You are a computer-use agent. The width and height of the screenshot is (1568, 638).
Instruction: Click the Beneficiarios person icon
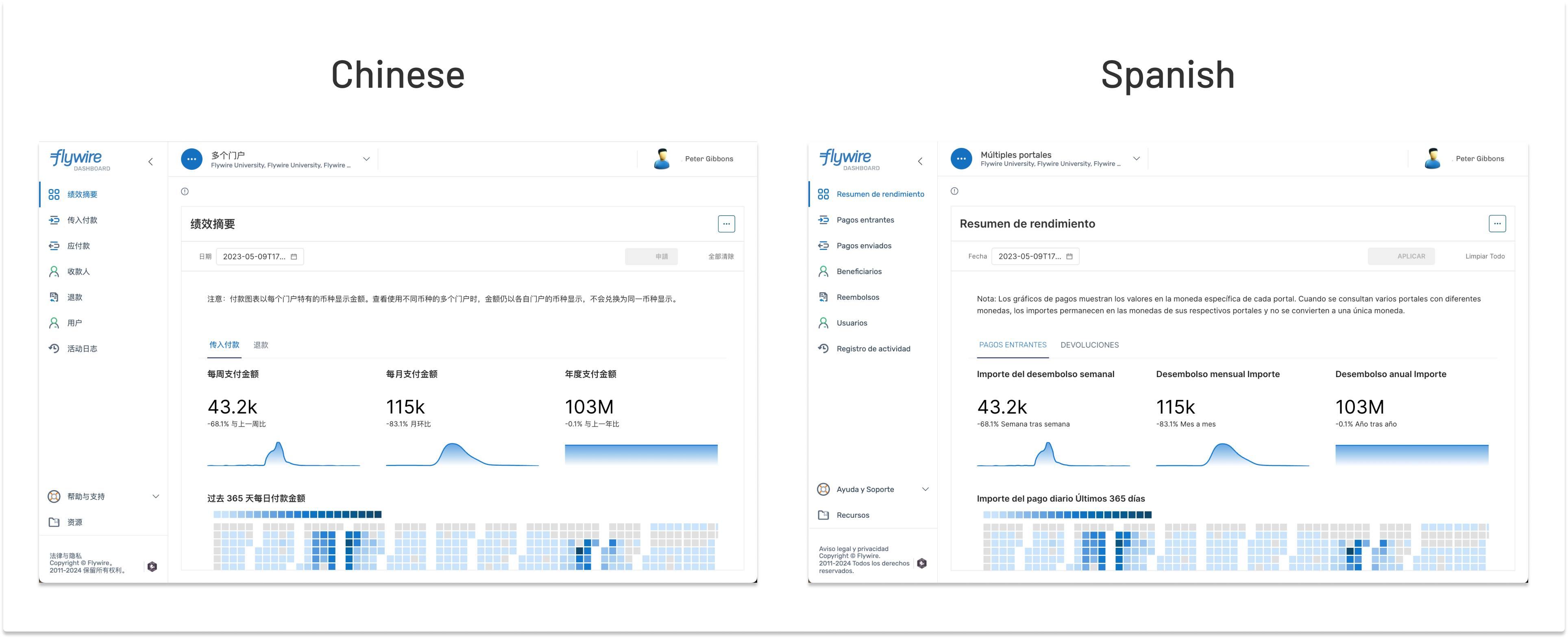(x=823, y=271)
